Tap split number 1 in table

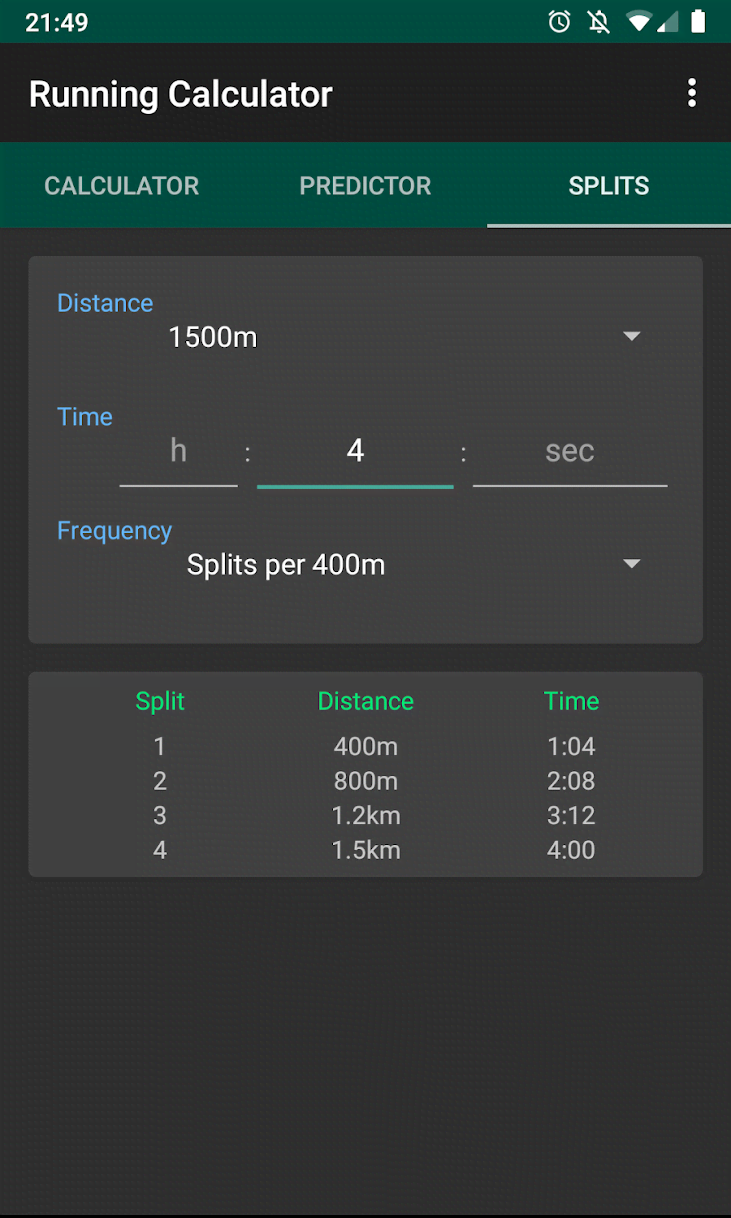point(160,747)
